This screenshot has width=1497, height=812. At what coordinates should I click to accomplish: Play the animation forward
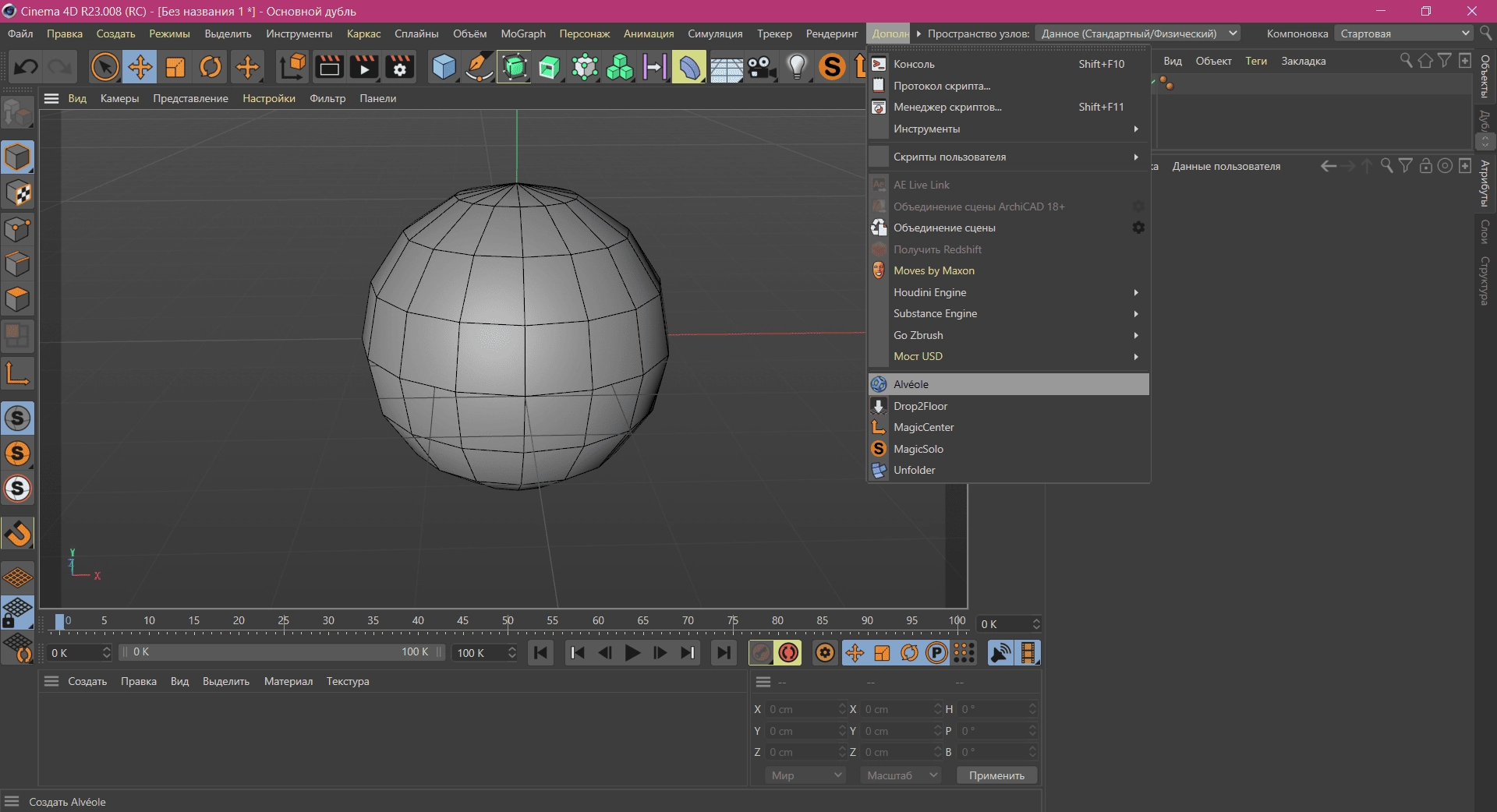pyautogui.click(x=632, y=653)
